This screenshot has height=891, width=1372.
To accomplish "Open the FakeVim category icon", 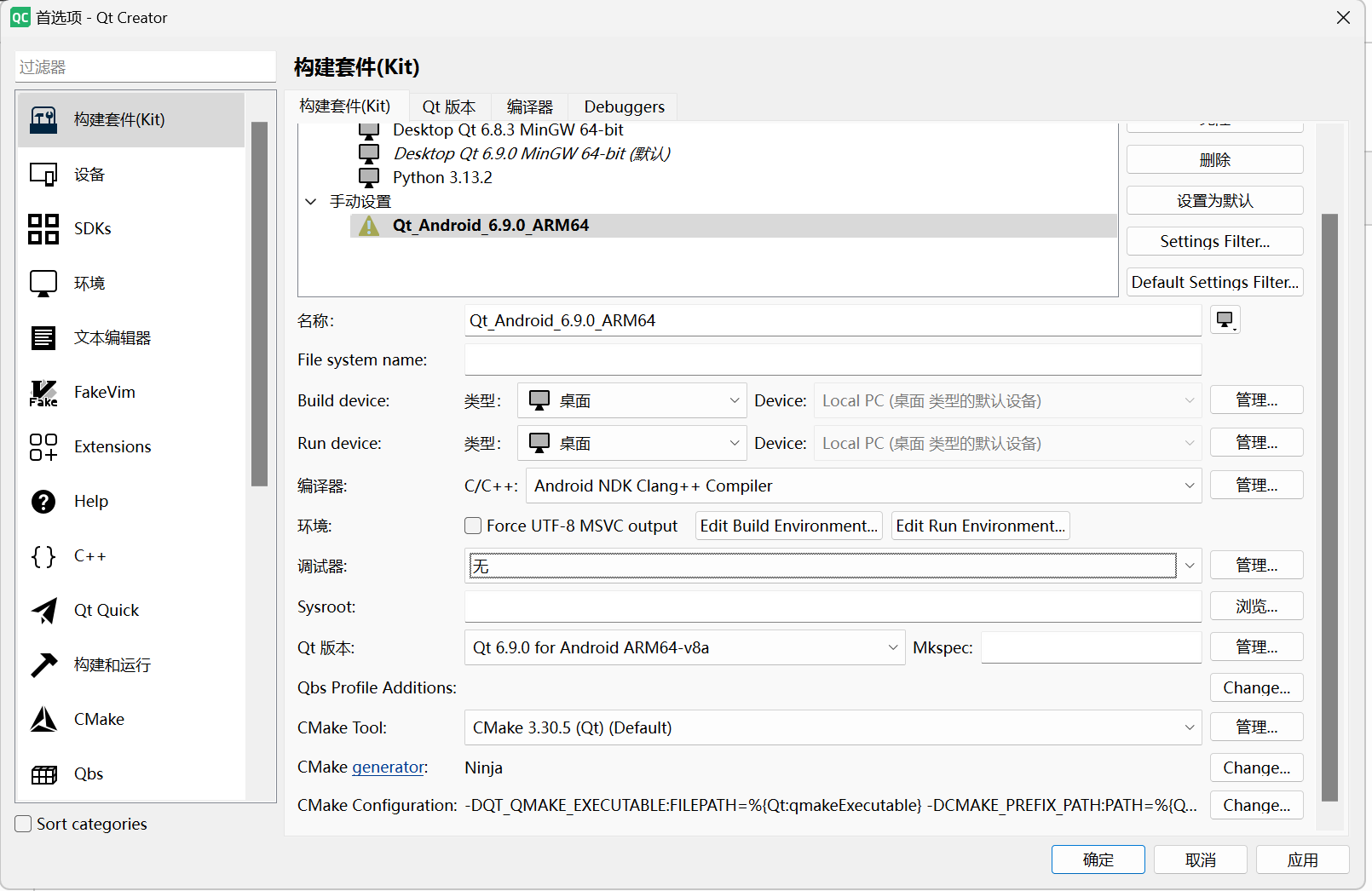I will (43, 393).
